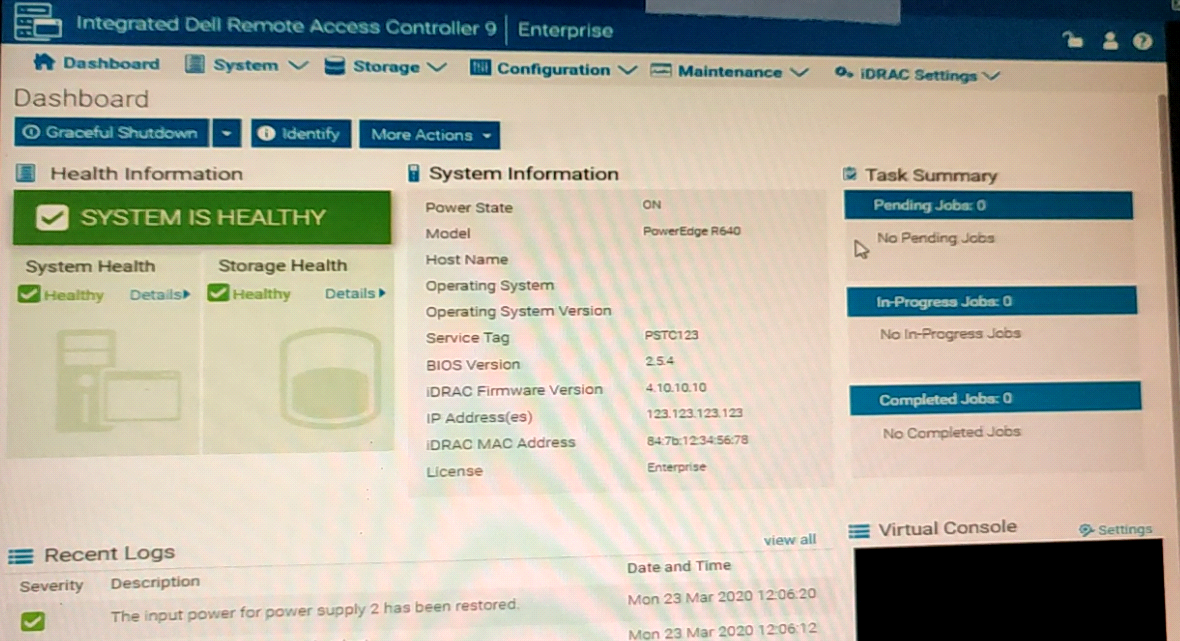Expand the iDRAC Settings menu
1180x641 pixels.
[916, 75]
